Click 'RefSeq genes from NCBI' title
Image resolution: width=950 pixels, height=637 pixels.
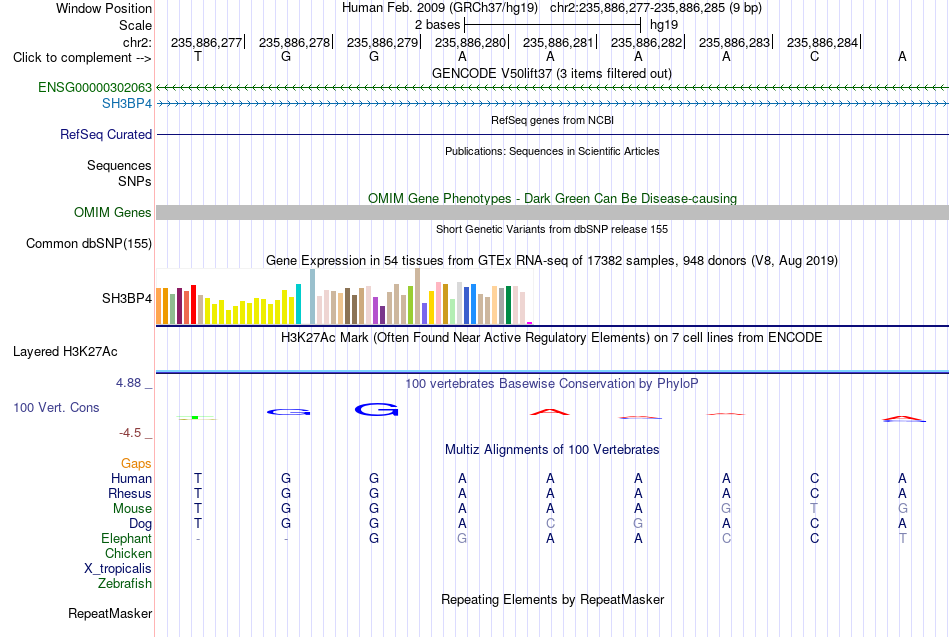coord(553,120)
